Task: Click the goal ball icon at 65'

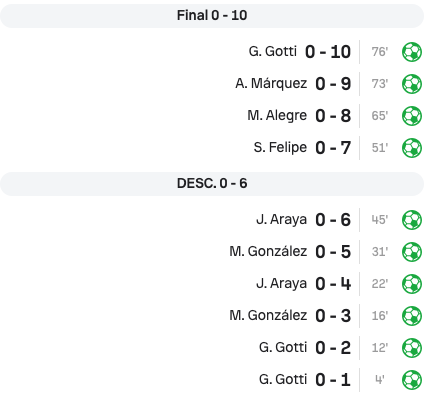Action: click(412, 116)
